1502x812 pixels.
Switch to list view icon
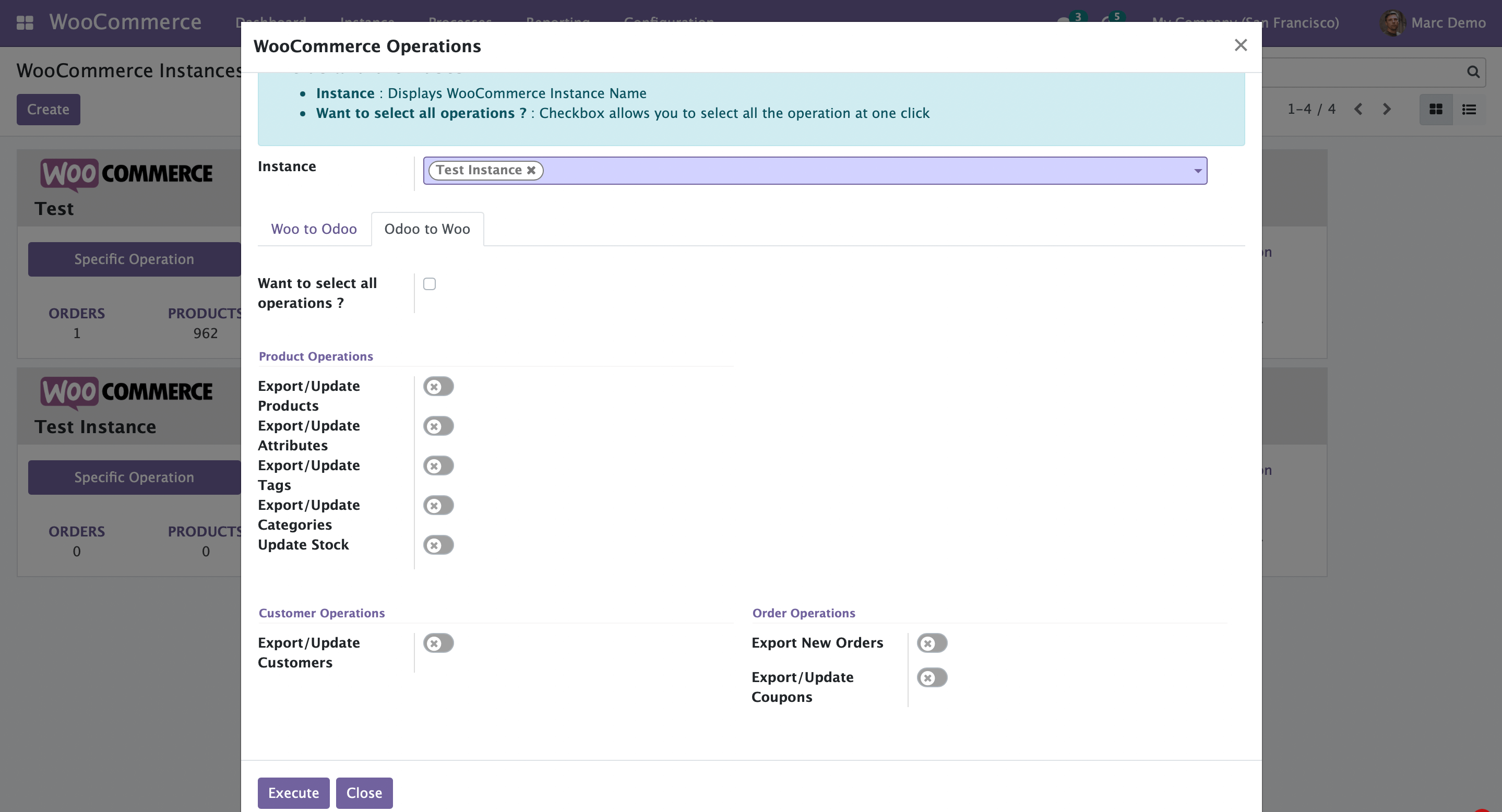point(1469,109)
